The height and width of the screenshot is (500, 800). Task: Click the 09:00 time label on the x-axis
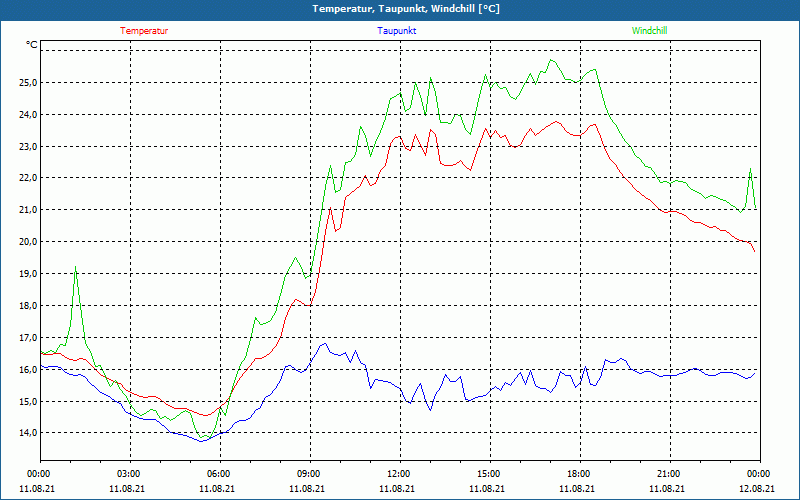point(310,474)
